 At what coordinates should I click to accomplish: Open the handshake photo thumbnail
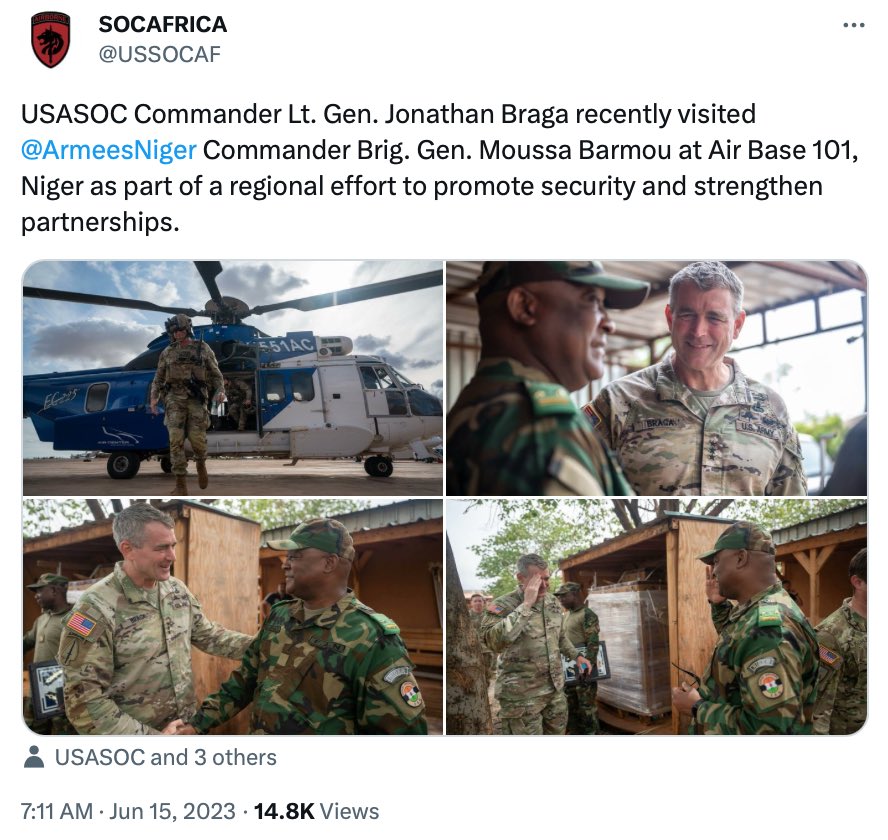click(x=233, y=617)
